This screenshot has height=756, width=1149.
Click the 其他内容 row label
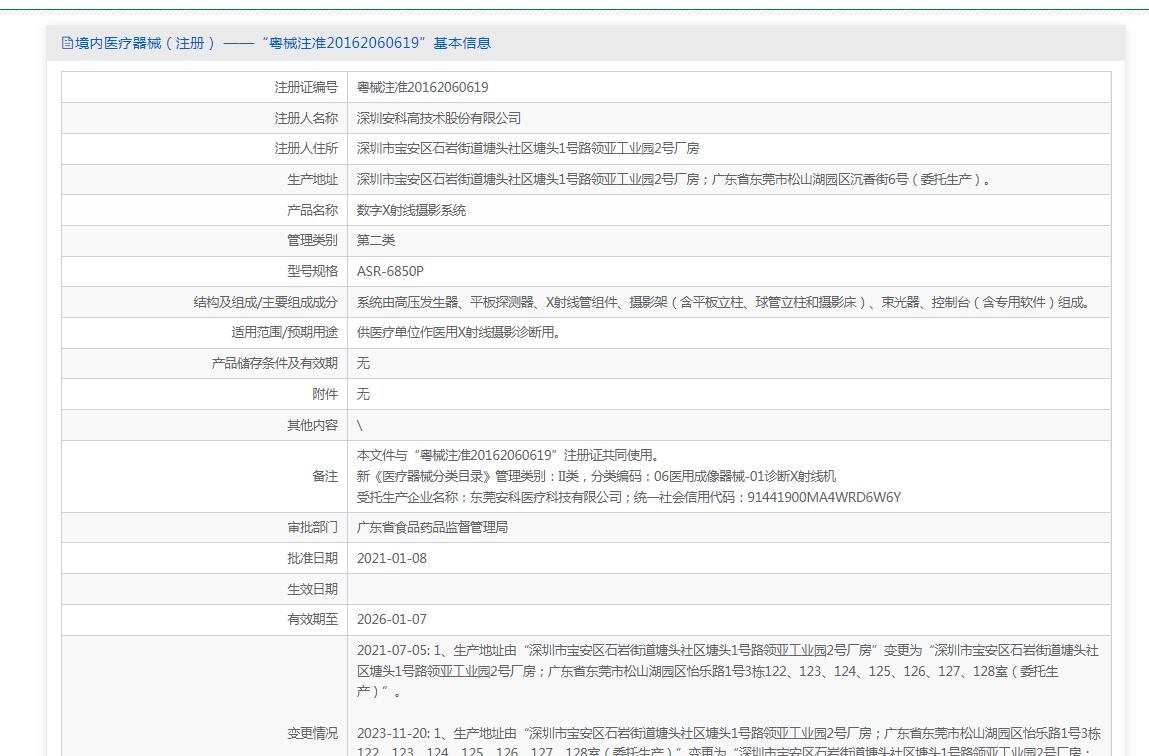(312, 425)
